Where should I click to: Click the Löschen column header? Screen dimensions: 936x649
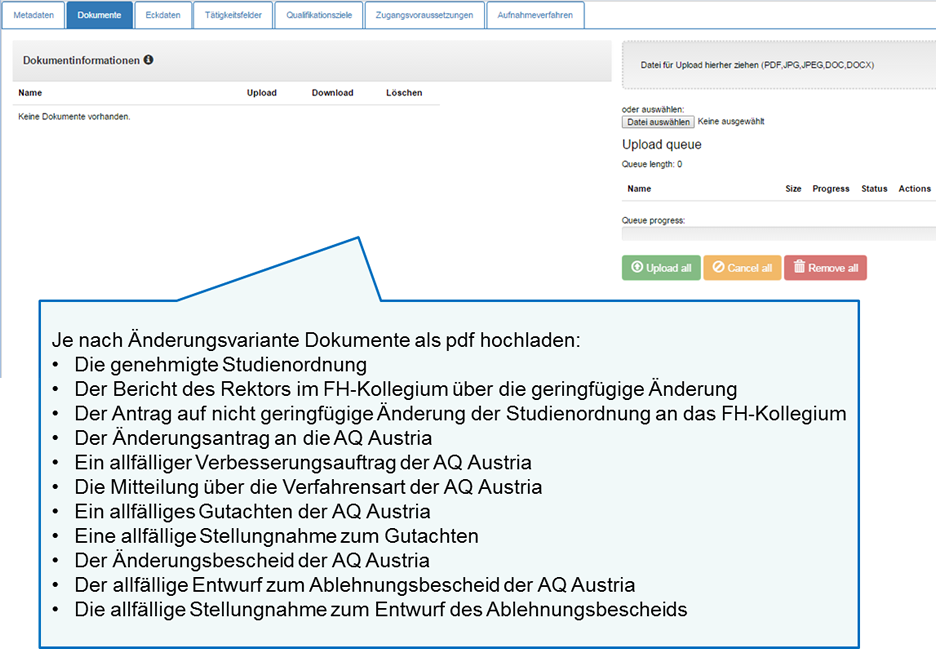pos(403,92)
